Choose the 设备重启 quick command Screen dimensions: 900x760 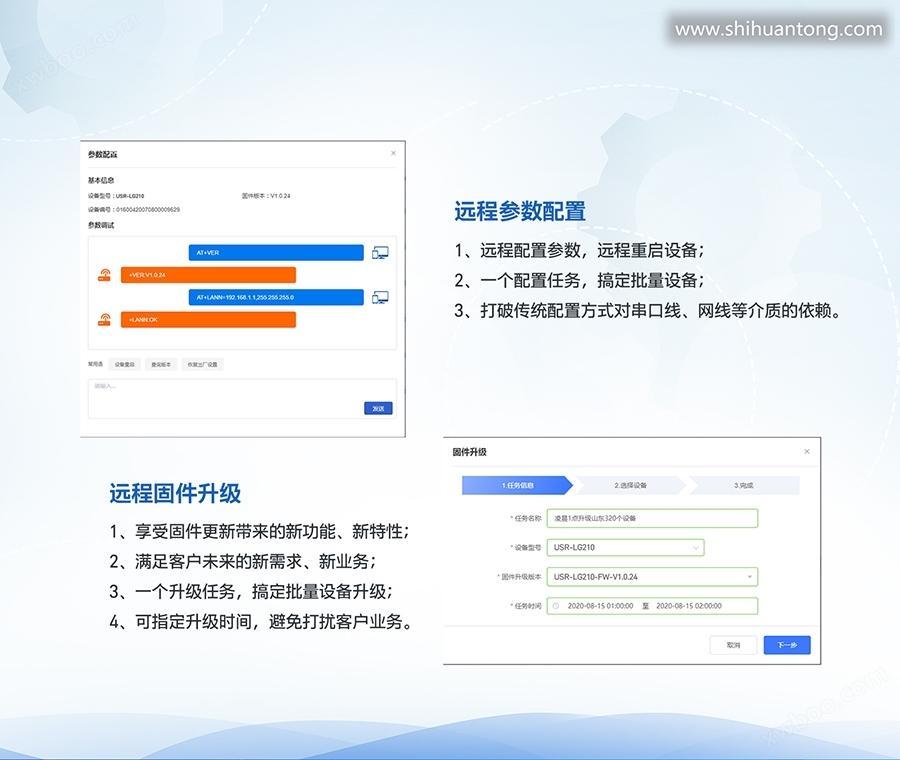124,365
